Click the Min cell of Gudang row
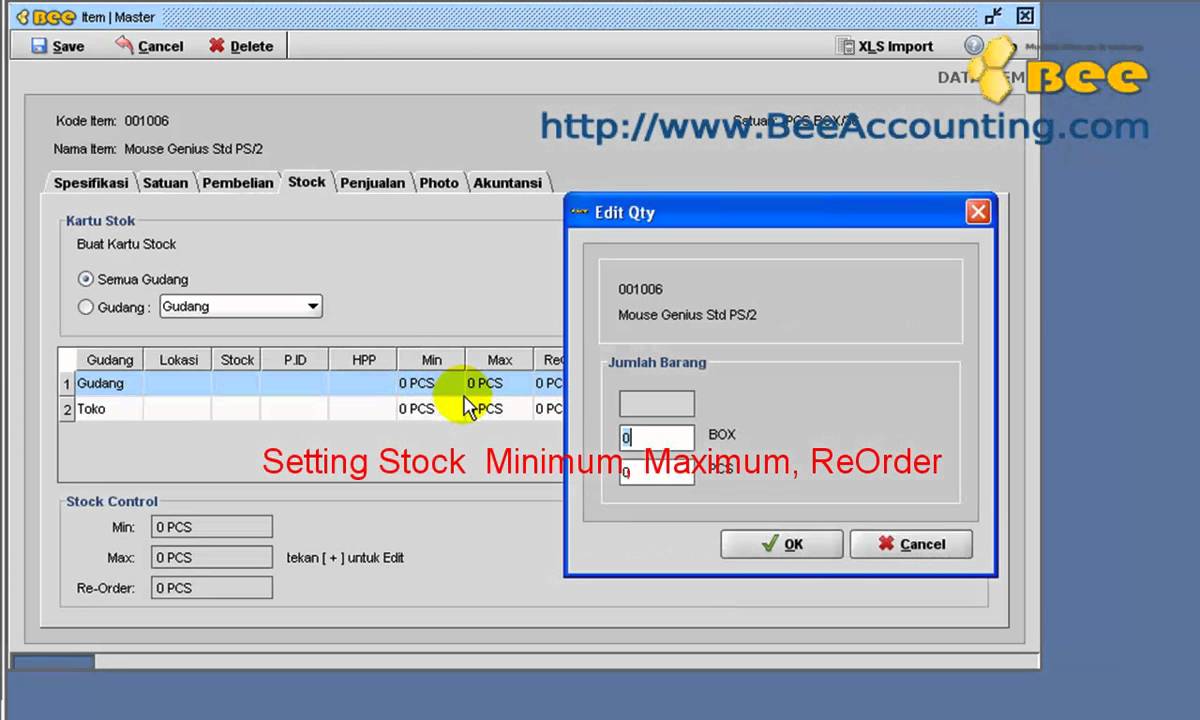The image size is (1200, 720). tap(431, 383)
